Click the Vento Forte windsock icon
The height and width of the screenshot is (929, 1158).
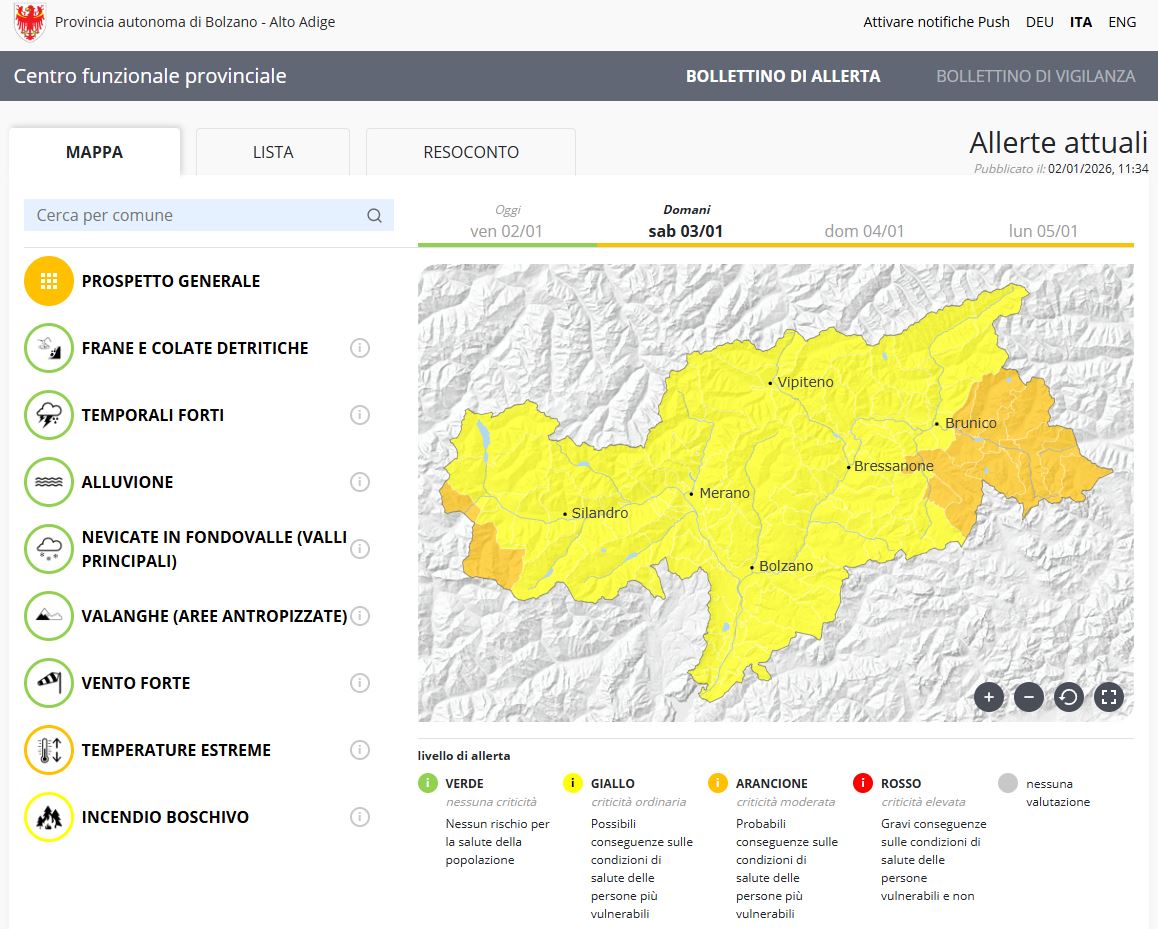click(x=49, y=683)
